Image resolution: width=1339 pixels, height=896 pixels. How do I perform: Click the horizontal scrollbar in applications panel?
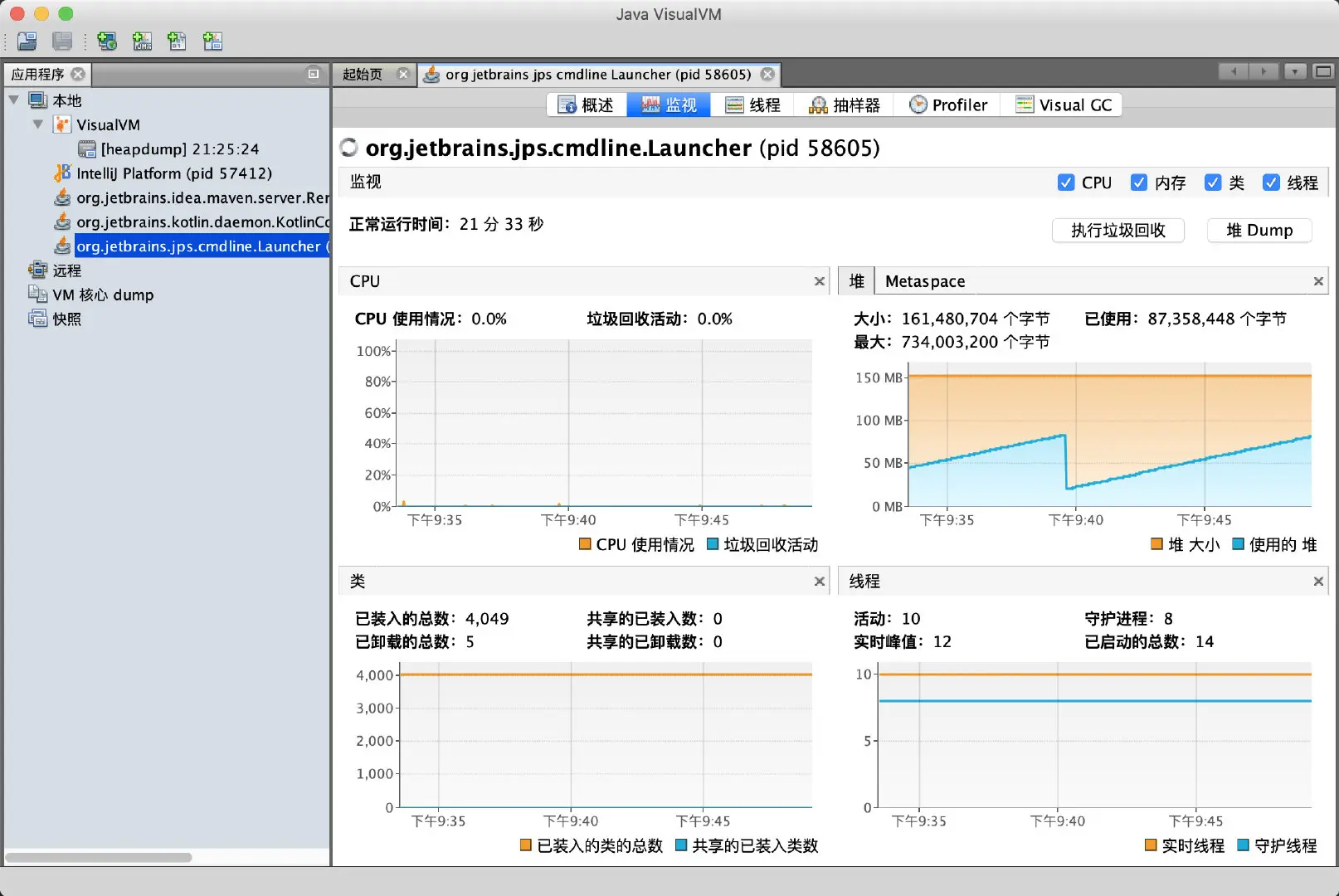[98, 857]
